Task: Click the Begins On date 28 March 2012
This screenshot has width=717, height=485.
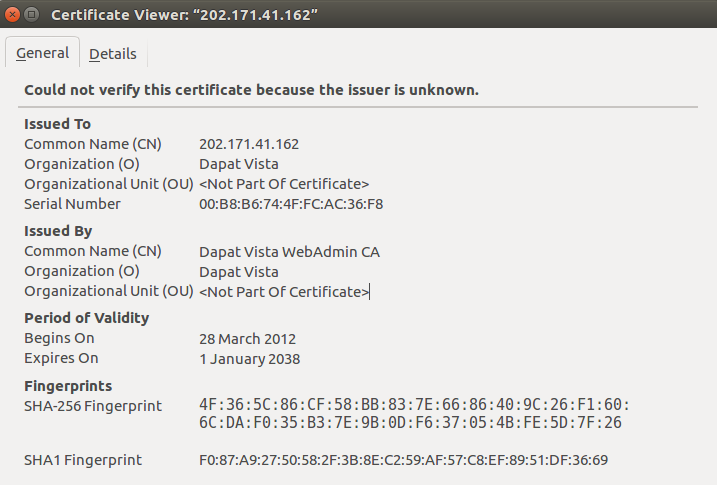Action: click(x=247, y=339)
